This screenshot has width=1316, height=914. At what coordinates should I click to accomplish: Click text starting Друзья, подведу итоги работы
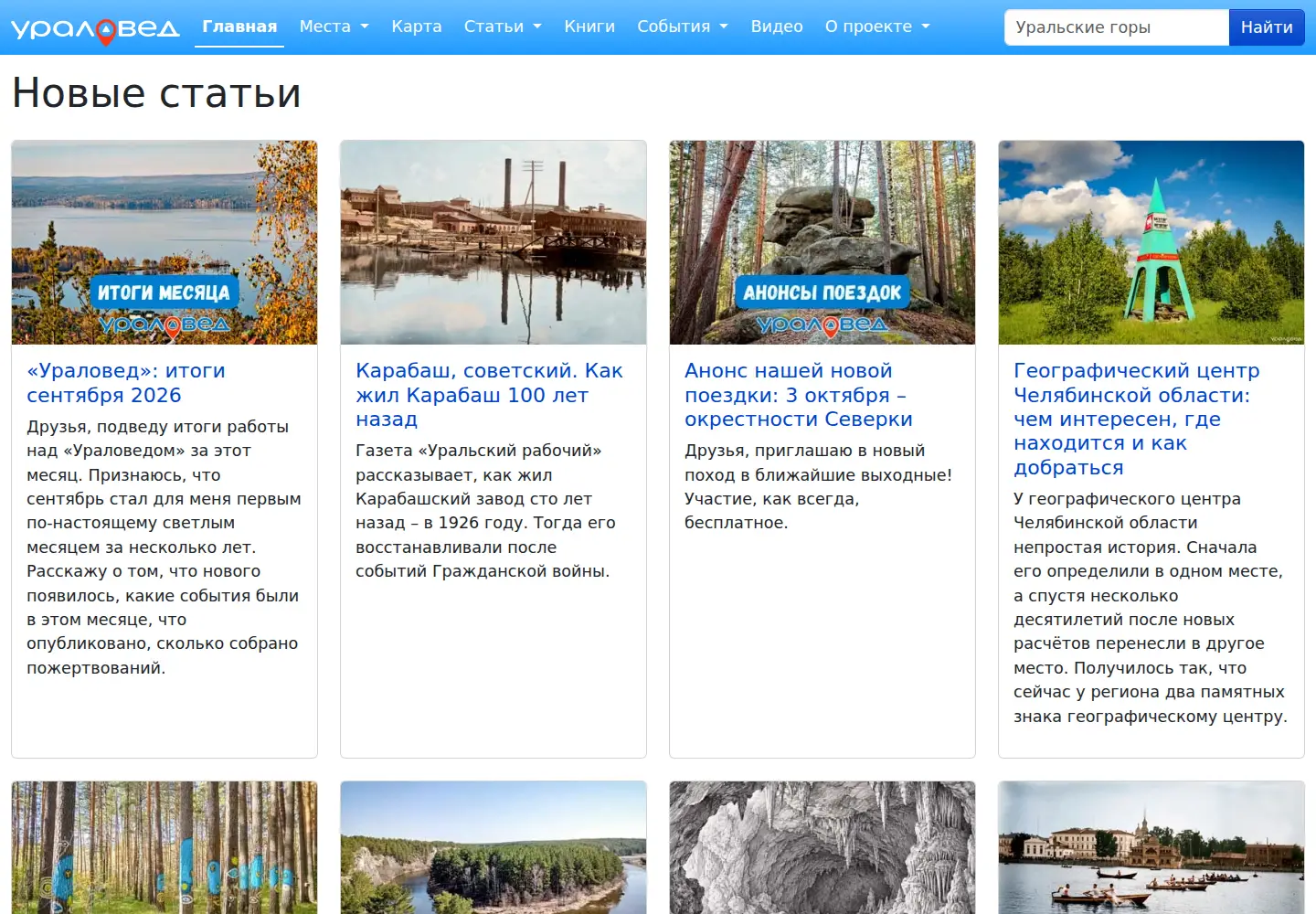coord(164,547)
